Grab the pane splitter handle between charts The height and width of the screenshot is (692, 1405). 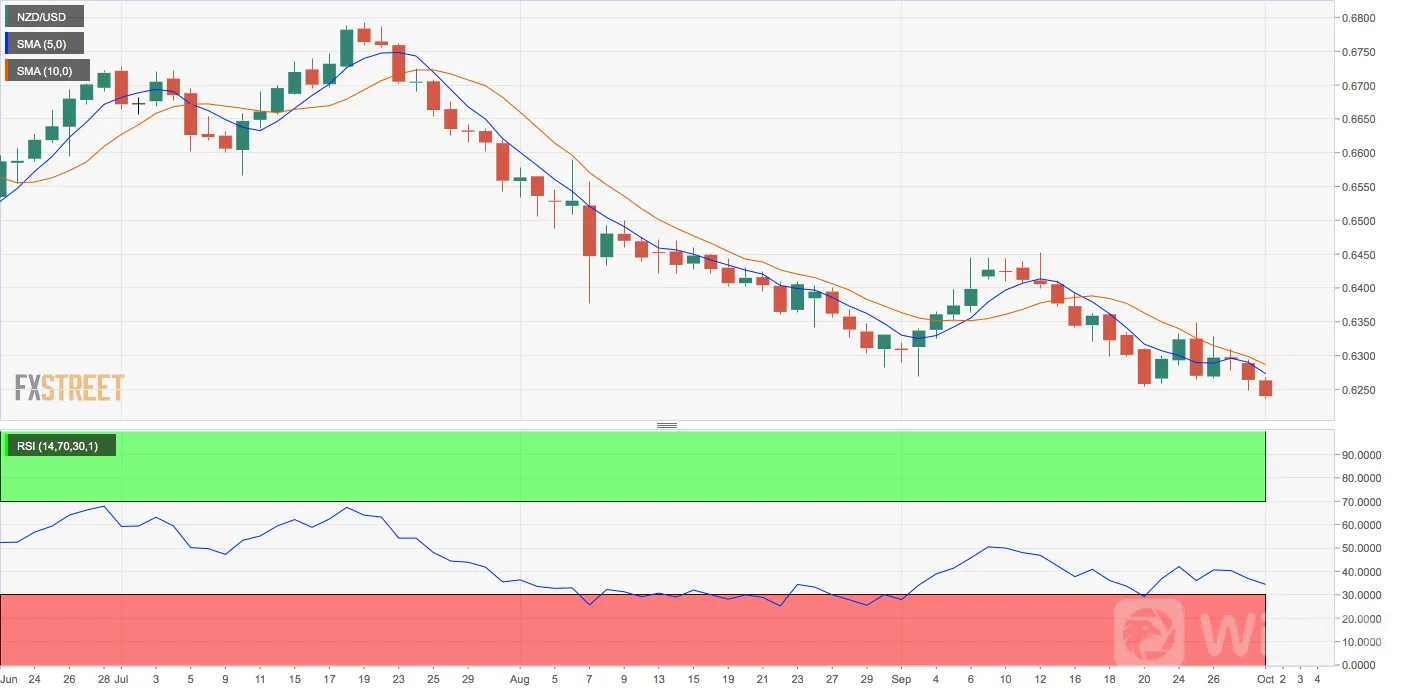(x=667, y=426)
